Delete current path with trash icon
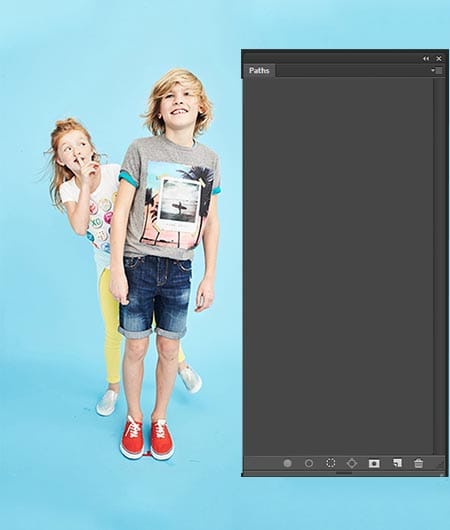The height and width of the screenshot is (530, 450). (419, 463)
